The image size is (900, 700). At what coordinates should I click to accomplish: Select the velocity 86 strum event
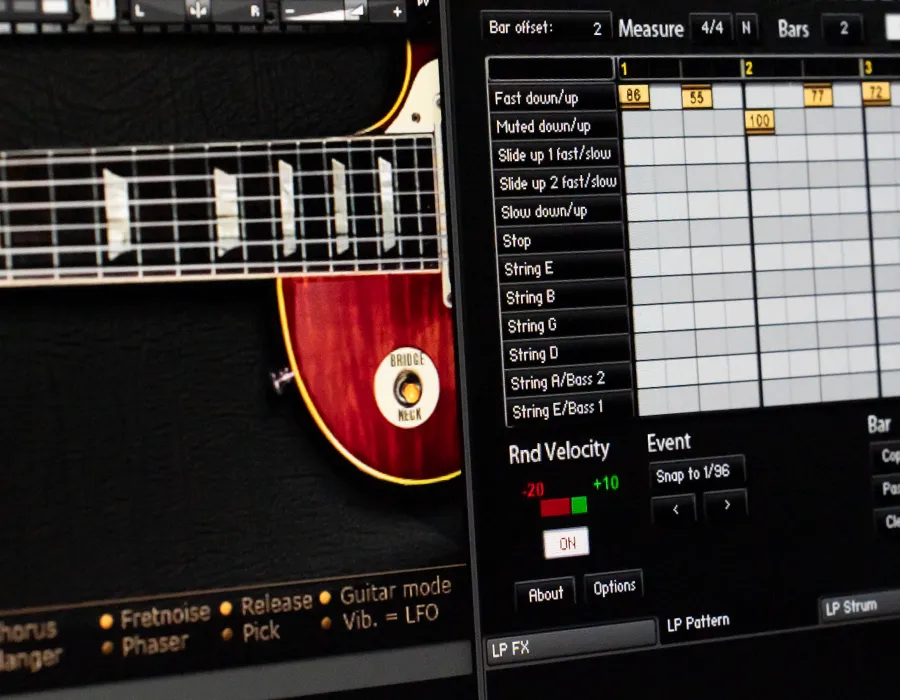coord(634,96)
